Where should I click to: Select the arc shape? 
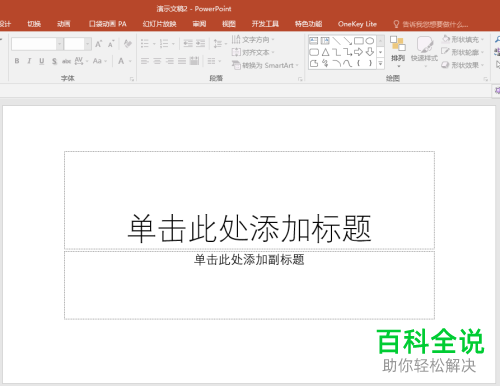point(337,63)
